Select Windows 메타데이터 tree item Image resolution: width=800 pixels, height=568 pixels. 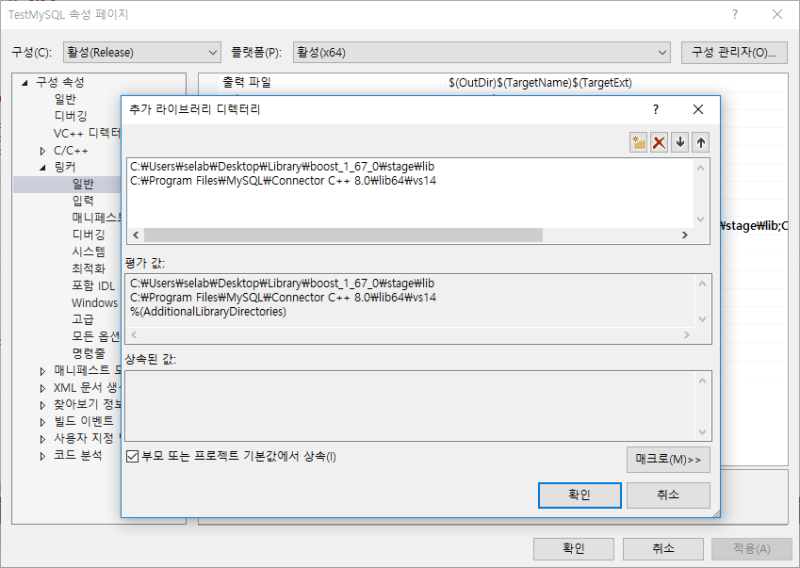95,303
